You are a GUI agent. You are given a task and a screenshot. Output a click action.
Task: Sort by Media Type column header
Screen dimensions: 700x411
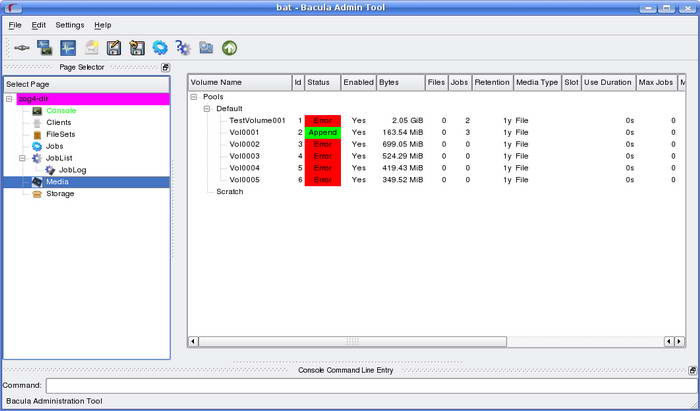coord(537,83)
